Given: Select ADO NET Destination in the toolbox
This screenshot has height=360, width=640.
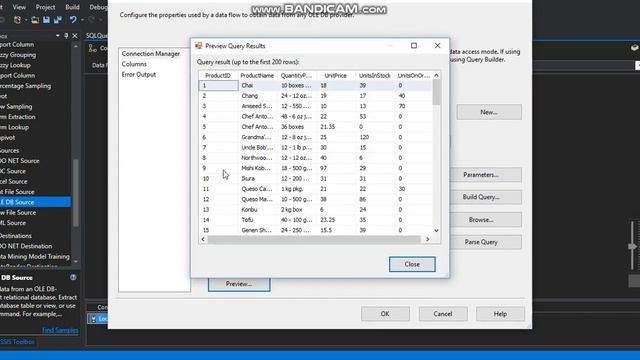Looking at the screenshot, I should click(26, 246).
